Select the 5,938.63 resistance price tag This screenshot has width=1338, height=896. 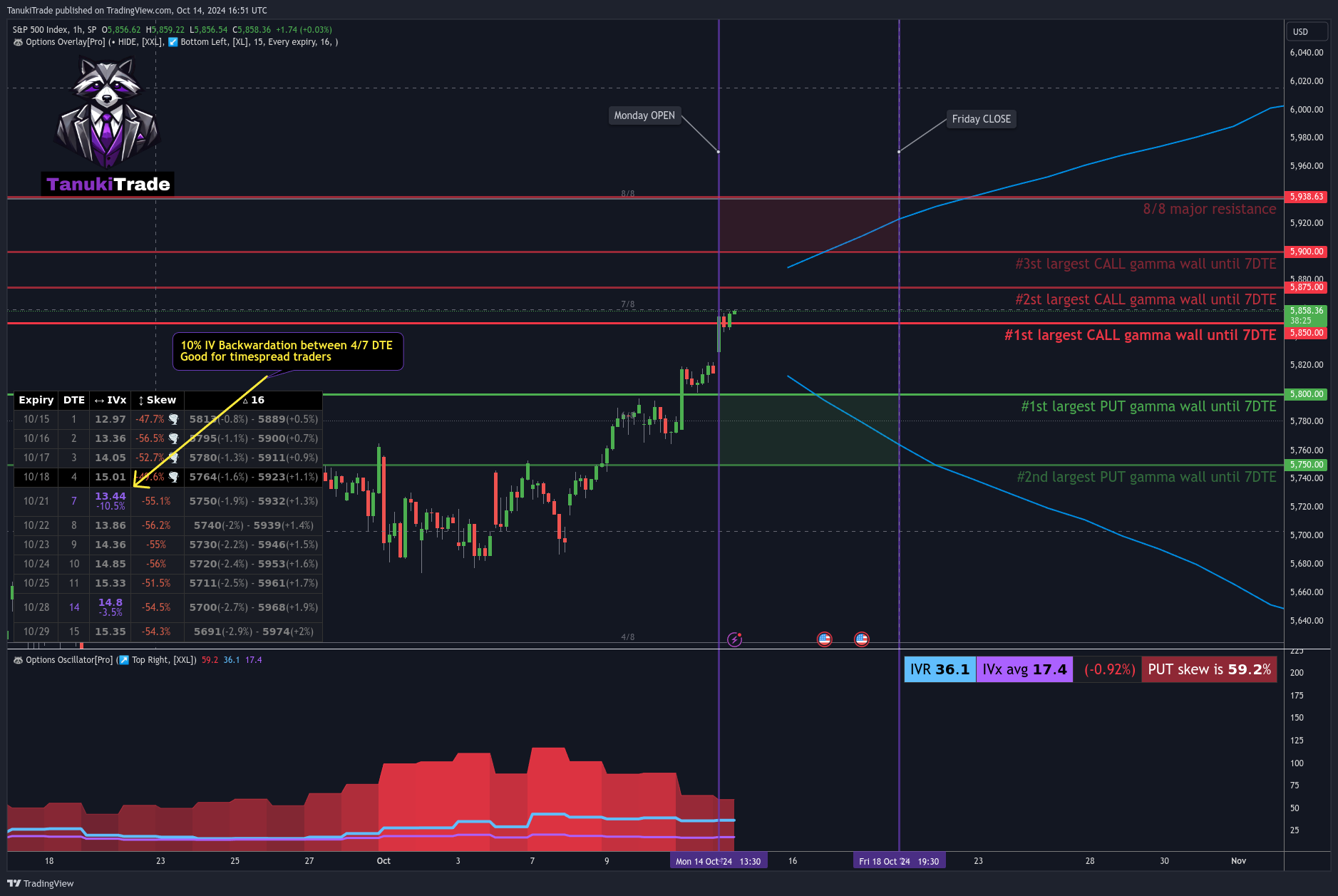(1306, 197)
